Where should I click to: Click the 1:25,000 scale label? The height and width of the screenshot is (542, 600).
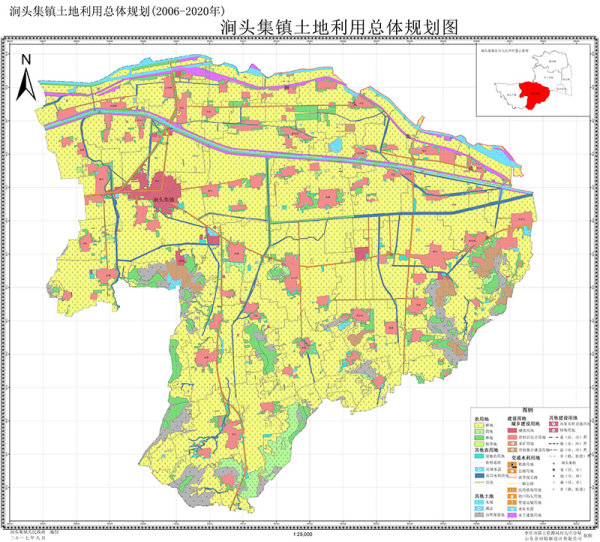point(302,534)
